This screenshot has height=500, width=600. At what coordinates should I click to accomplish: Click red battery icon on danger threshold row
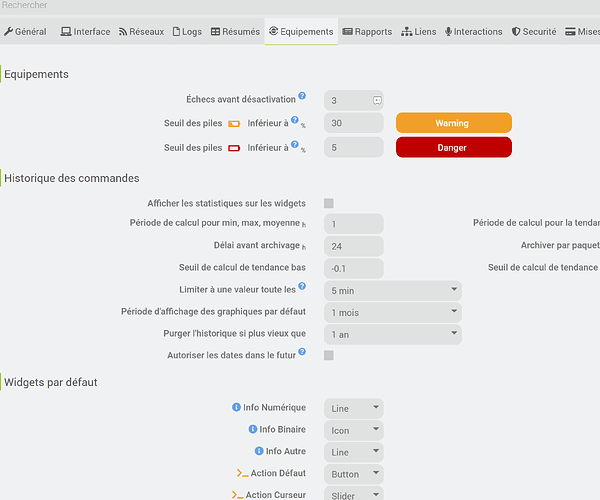tap(234, 148)
